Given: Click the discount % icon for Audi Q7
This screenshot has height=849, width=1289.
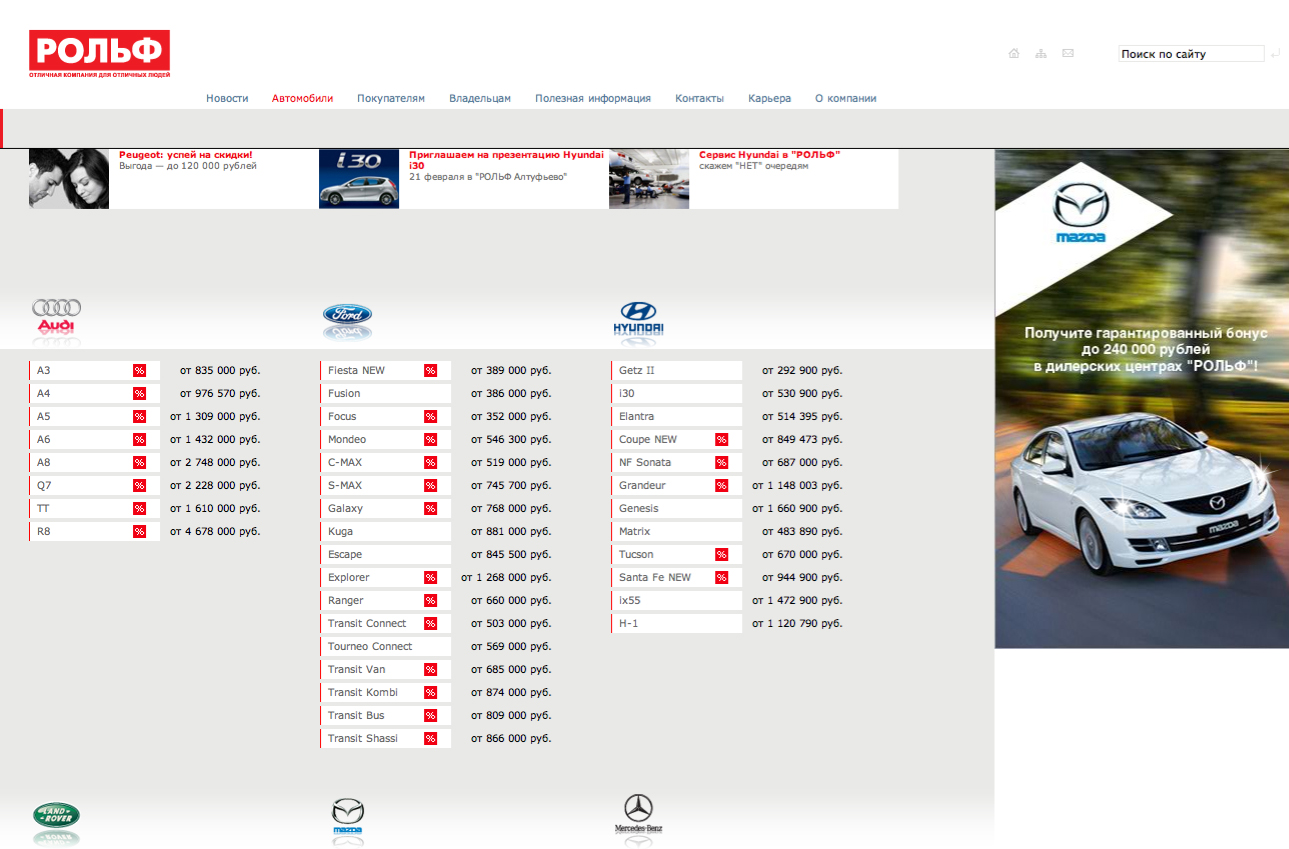Looking at the screenshot, I should pyautogui.click(x=139, y=486).
